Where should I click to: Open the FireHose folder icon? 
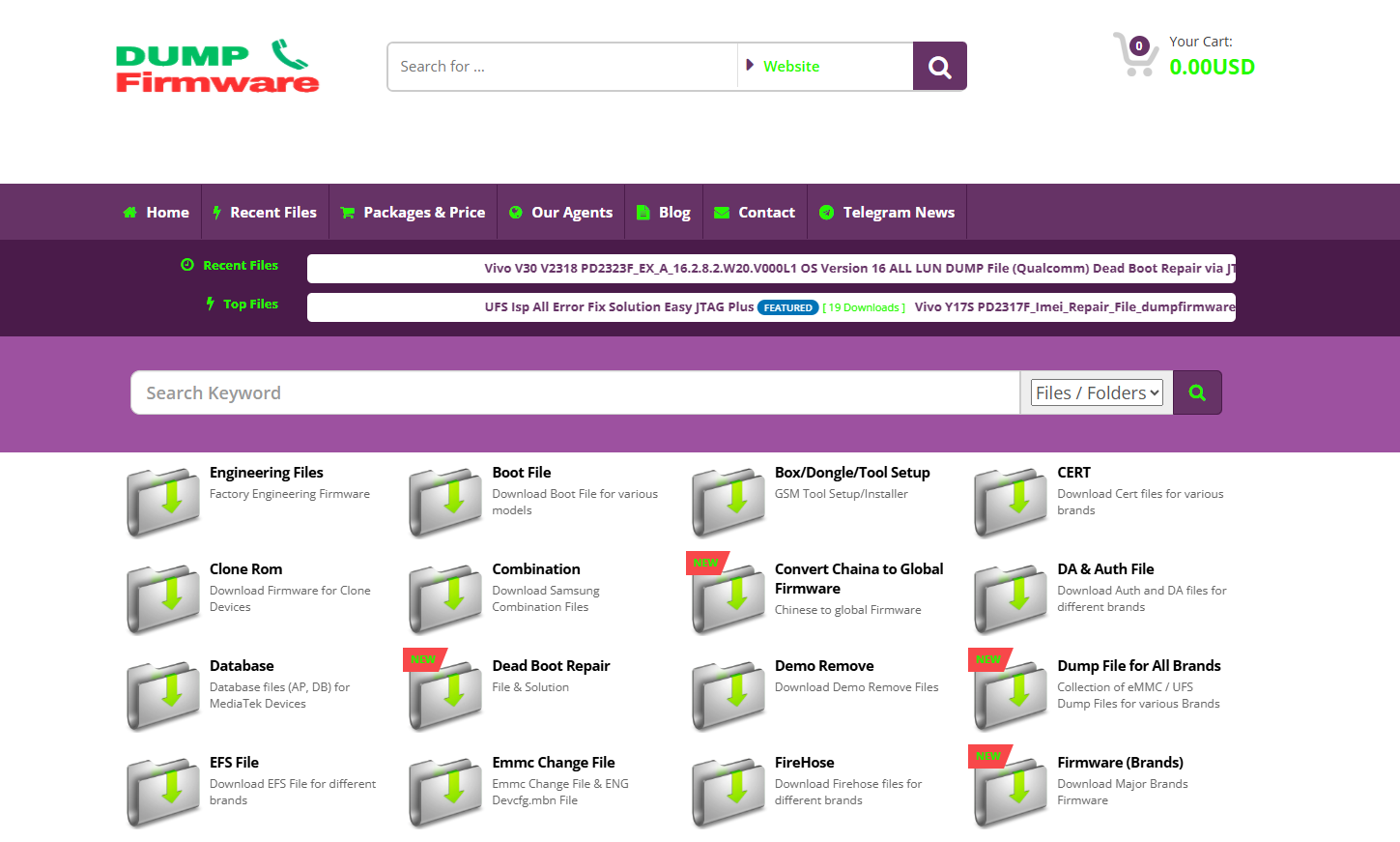point(729,792)
